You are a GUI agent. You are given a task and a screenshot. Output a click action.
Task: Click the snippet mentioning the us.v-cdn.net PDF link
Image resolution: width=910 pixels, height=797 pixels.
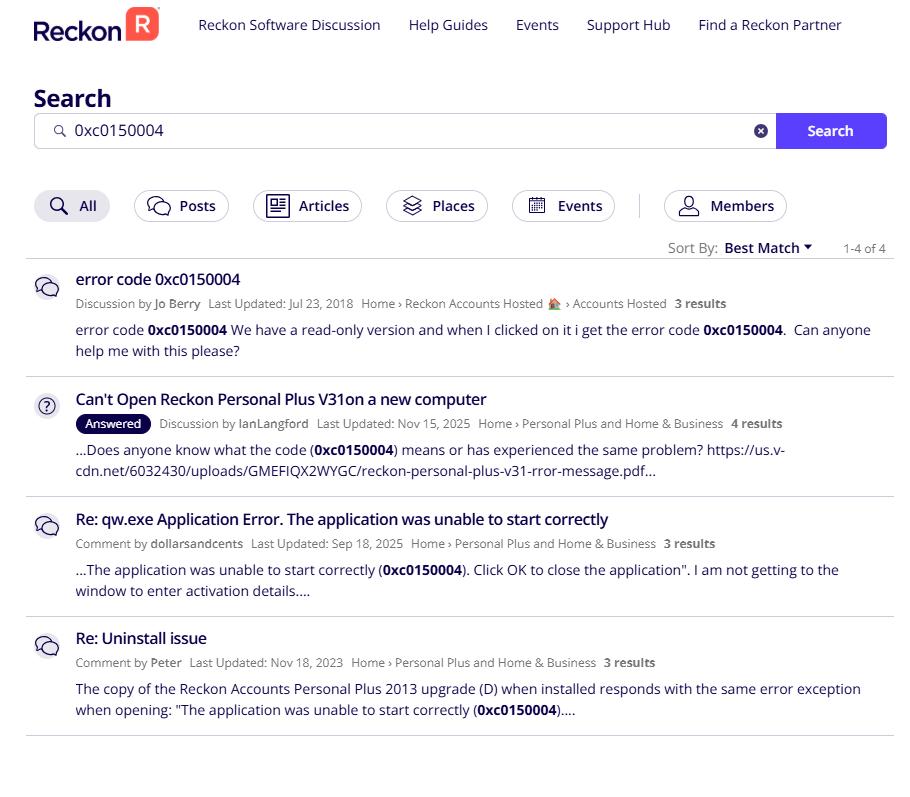(430, 461)
